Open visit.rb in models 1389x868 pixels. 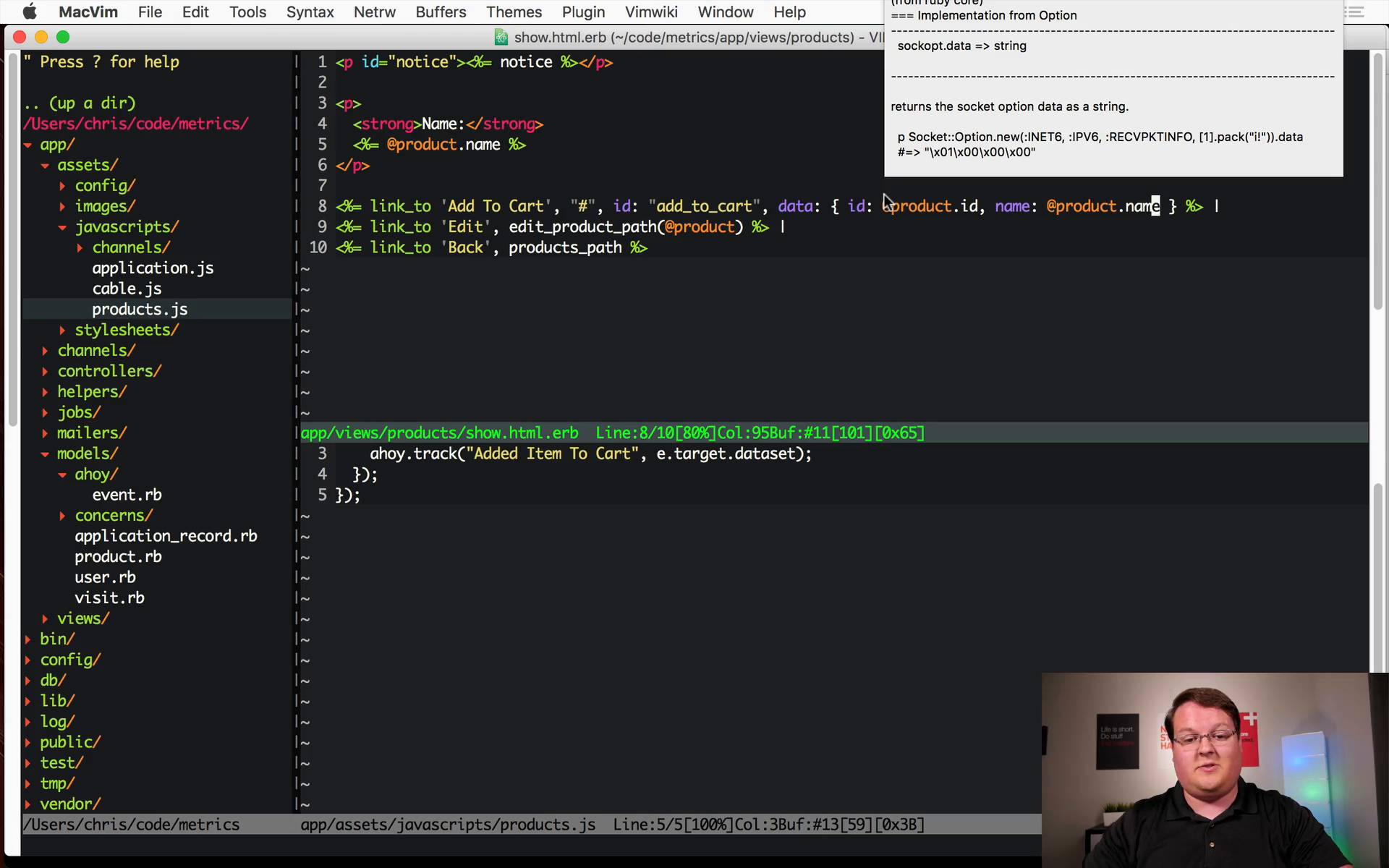(x=109, y=598)
